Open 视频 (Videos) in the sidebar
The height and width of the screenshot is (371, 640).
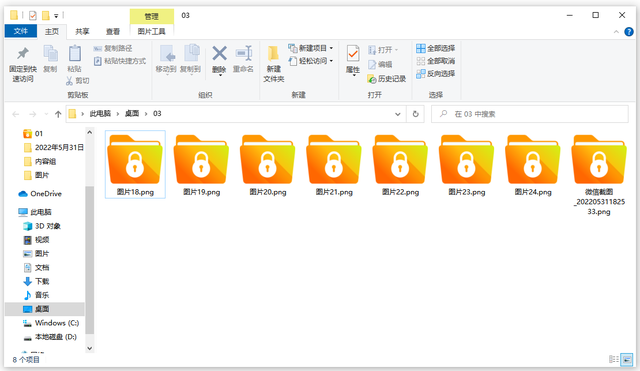pyautogui.click(x=36, y=240)
